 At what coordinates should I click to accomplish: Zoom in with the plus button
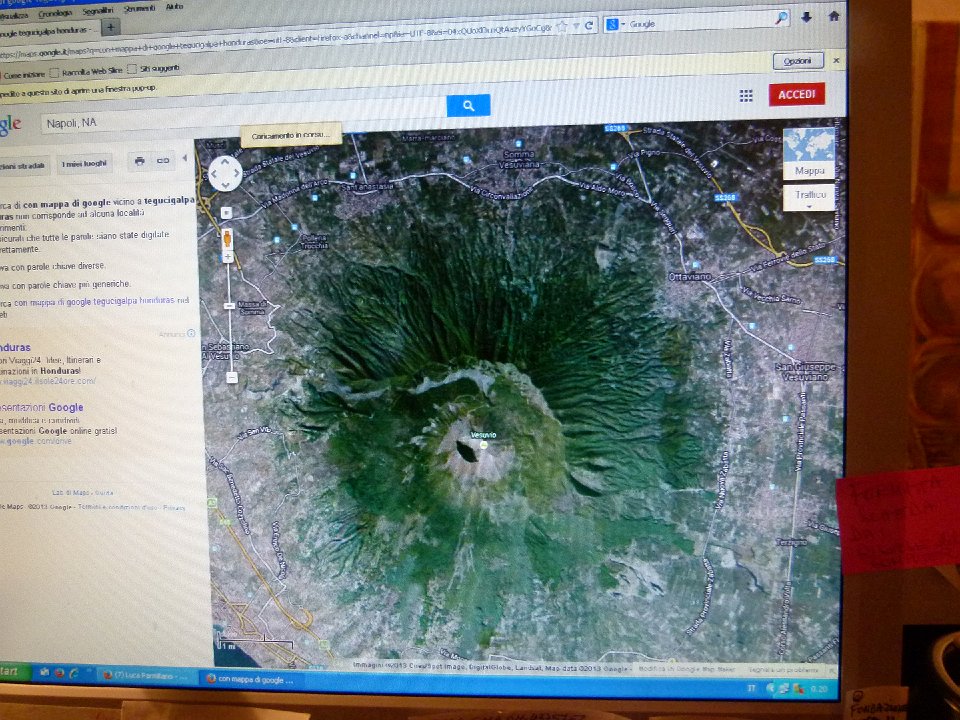coord(228,257)
